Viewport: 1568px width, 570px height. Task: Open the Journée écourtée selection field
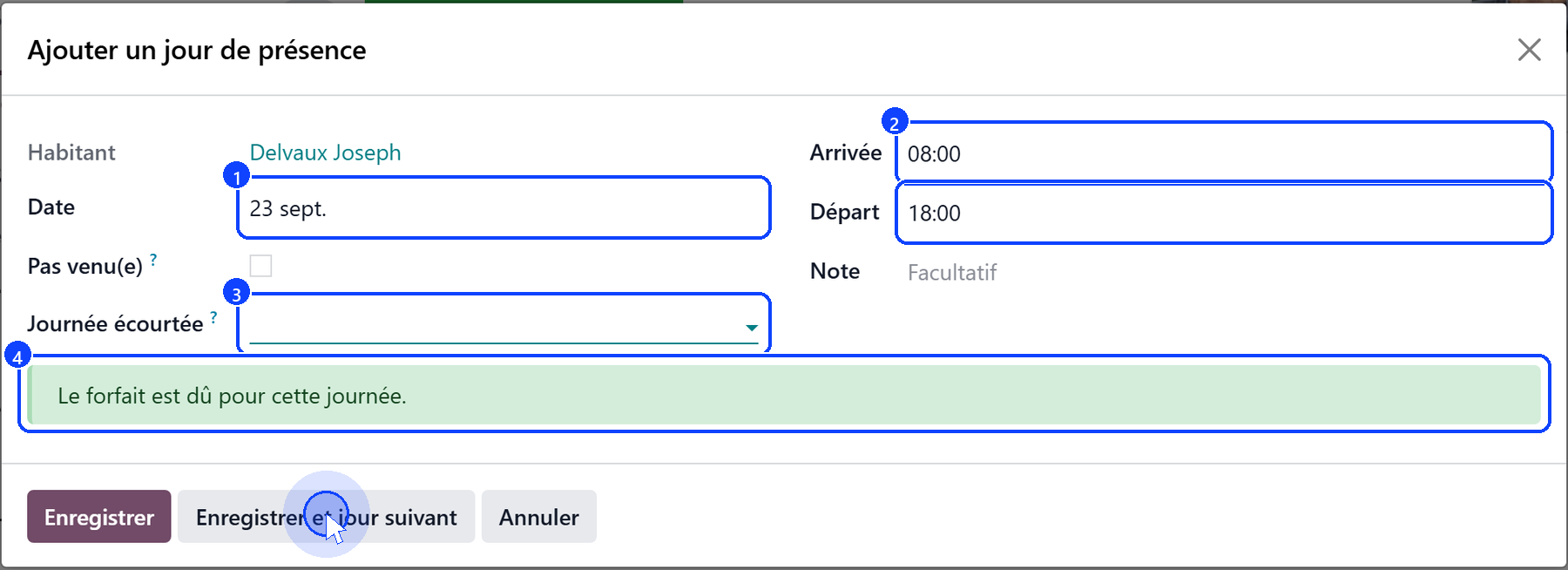504,324
